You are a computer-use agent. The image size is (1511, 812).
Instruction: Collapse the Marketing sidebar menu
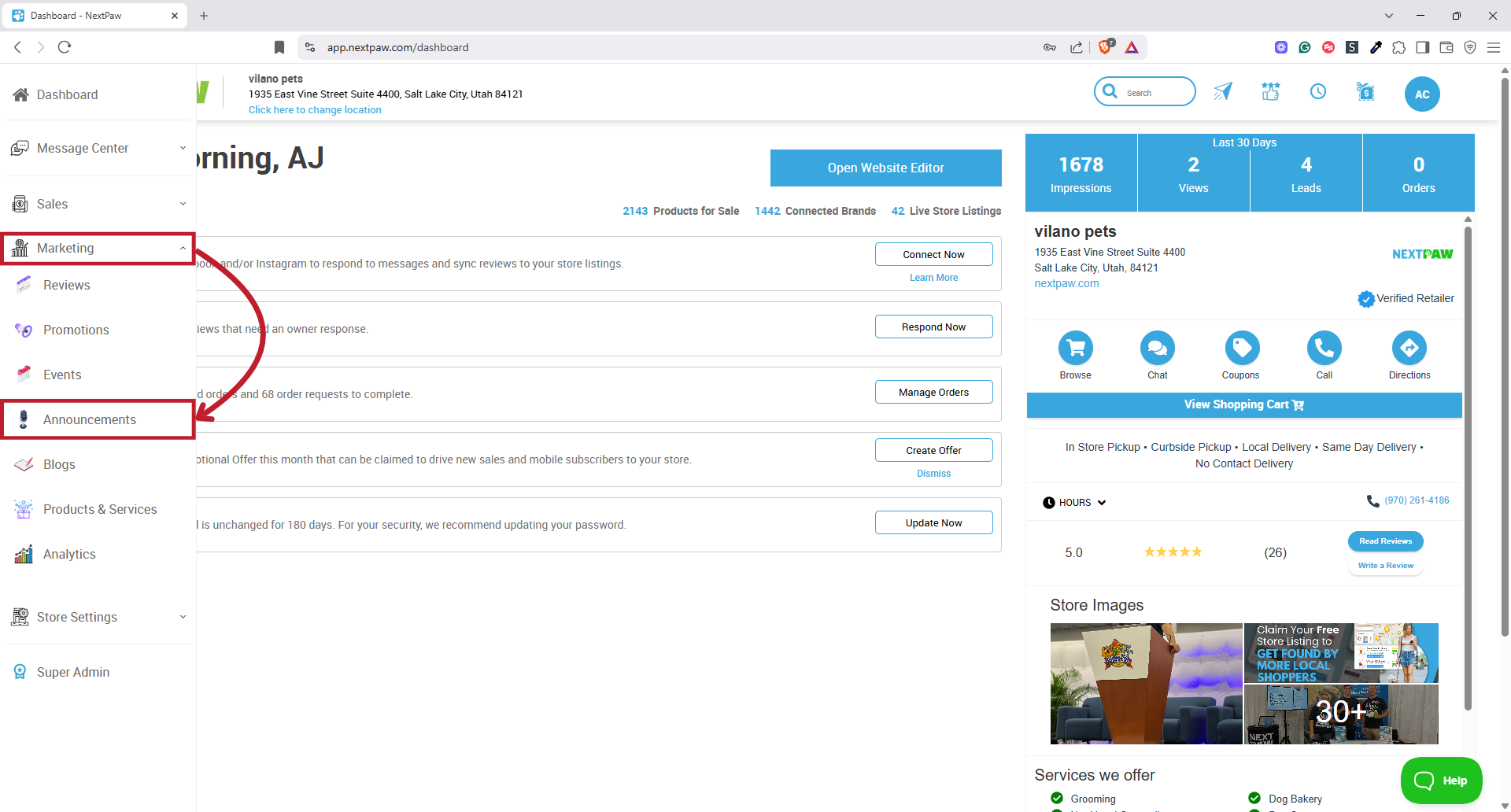point(98,248)
